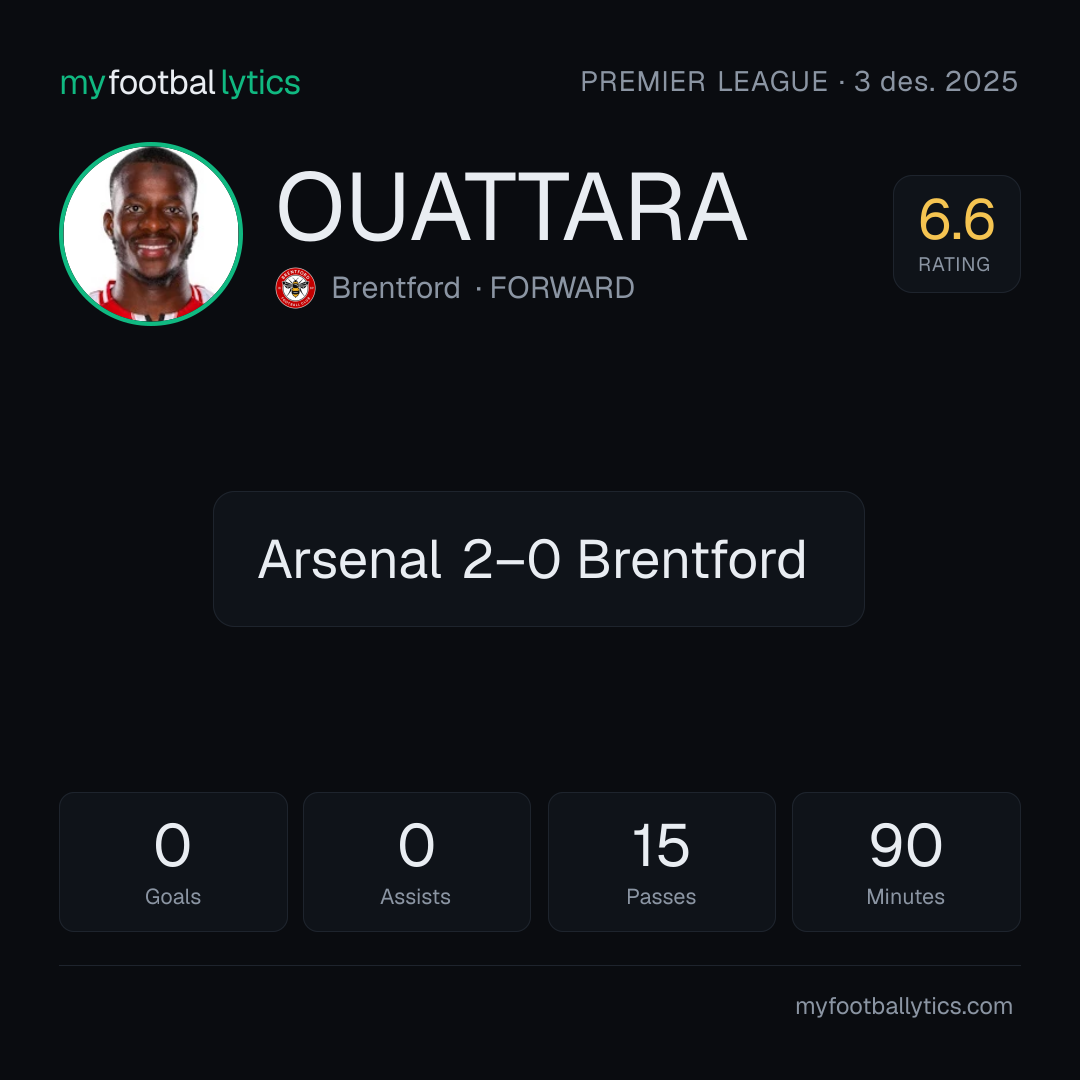
Task: Click the RATING label under 6.6
Action: pyautogui.click(x=954, y=264)
